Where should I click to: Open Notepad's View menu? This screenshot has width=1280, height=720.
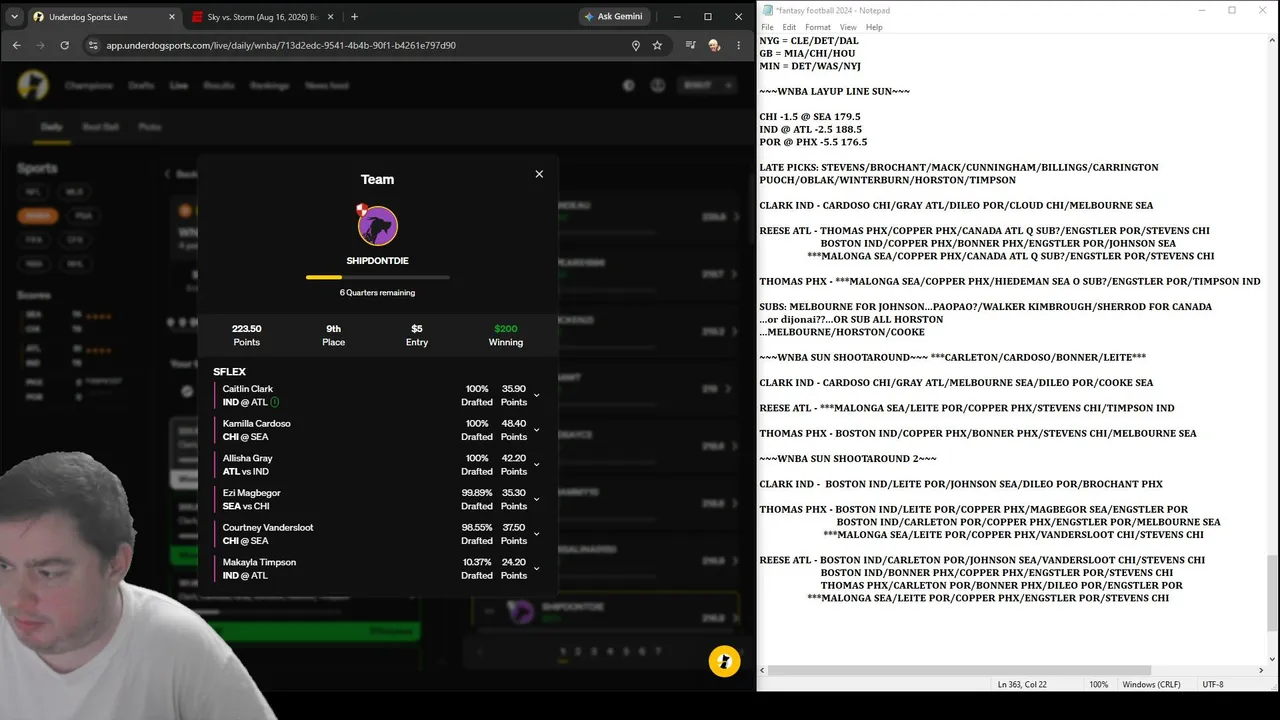point(848,27)
